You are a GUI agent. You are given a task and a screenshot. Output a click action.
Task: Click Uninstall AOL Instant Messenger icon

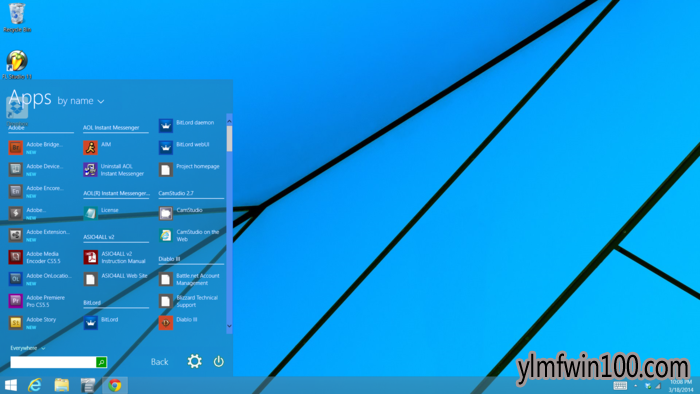tap(91, 169)
